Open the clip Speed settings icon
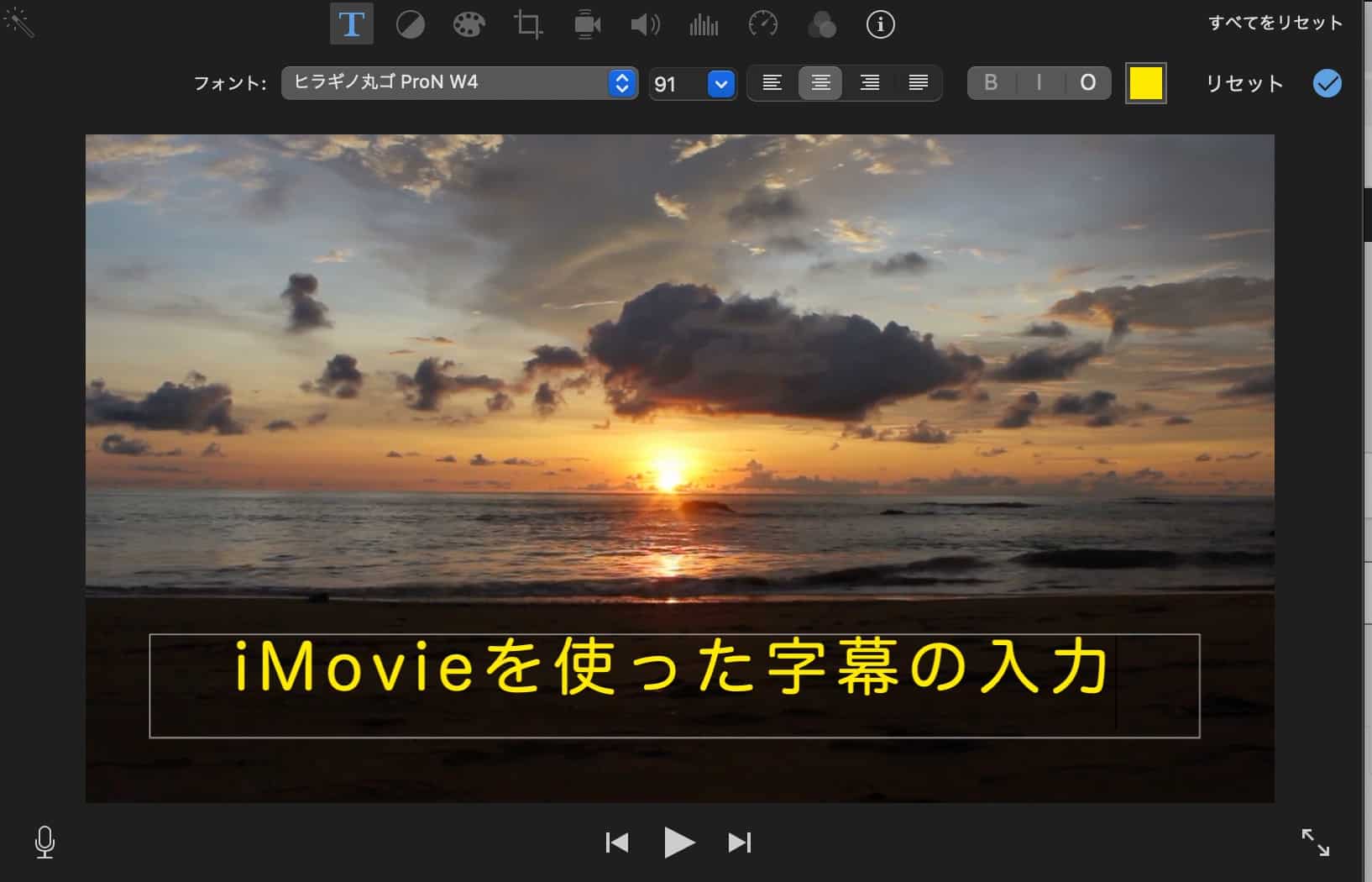Image resolution: width=1372 pixels, height=882 pixels. point(762,24)
